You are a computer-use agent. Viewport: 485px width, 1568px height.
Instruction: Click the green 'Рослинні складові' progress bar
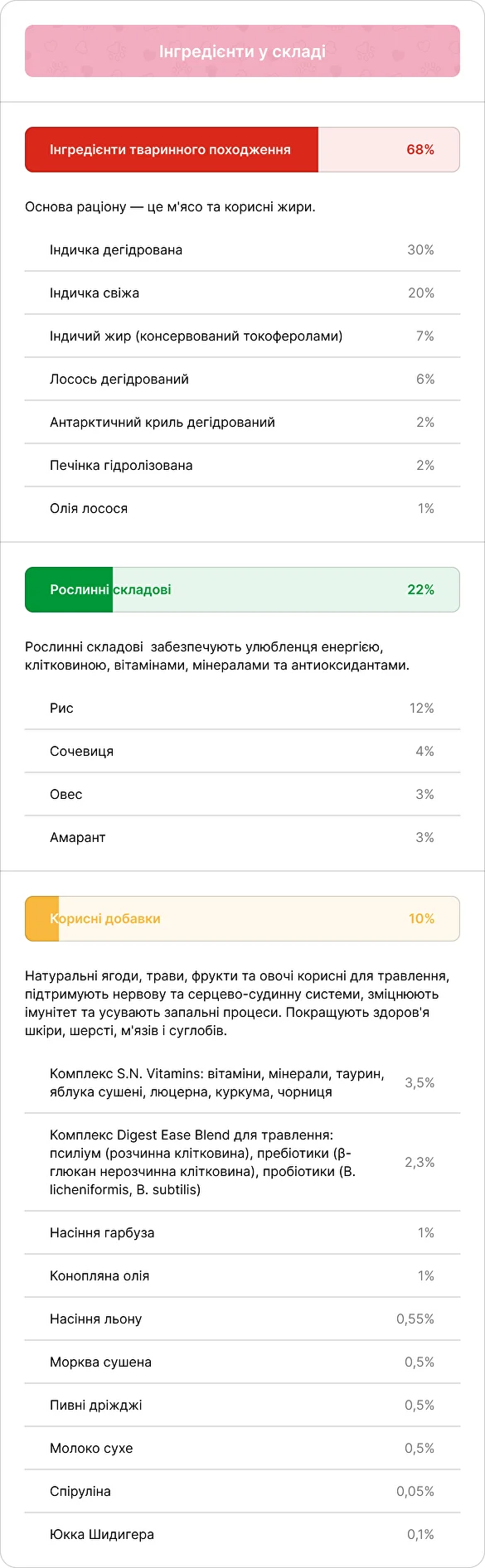[242, 590]
